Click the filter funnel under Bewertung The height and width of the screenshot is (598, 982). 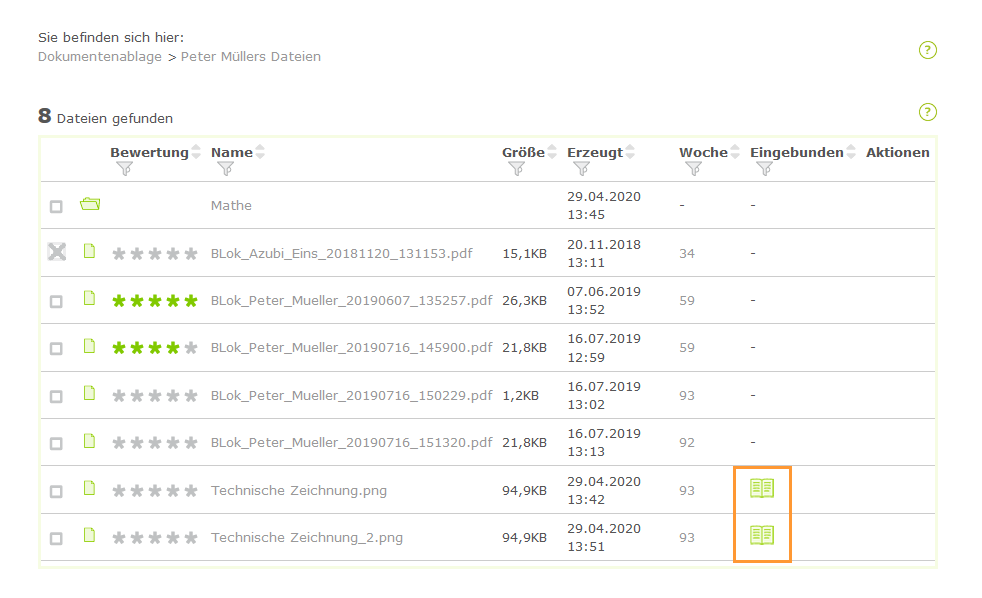pyautogui.click(x=125, y=169)
